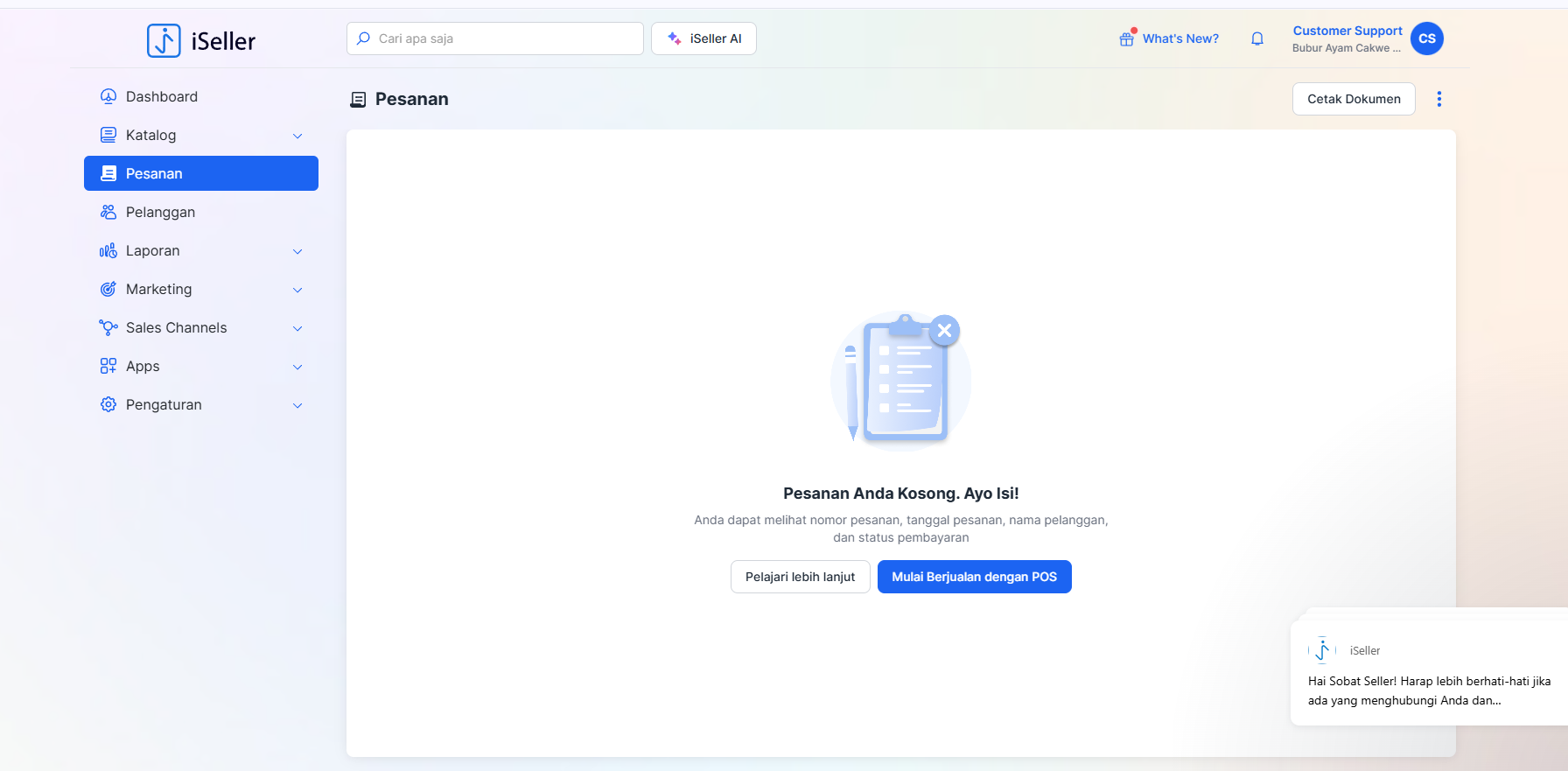
Task: Open Marketing menu item
Action: click(201, 289)
